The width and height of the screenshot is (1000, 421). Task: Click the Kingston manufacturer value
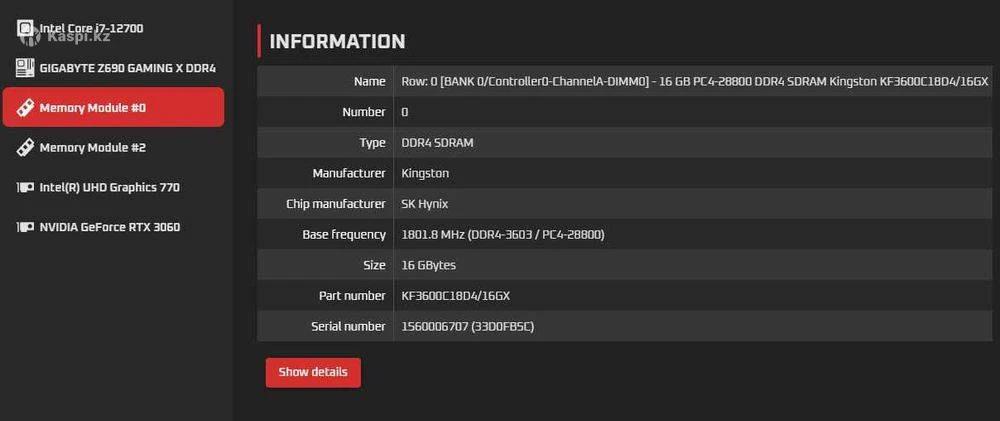[x=425, y=173]
